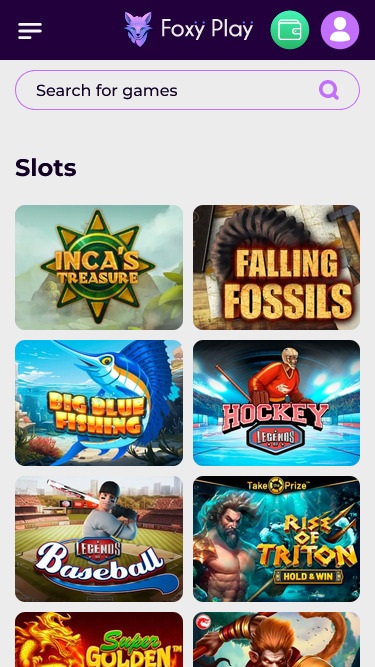Click the Slots section heading
This screenshot has width=375, height=667.
point(46,168)
